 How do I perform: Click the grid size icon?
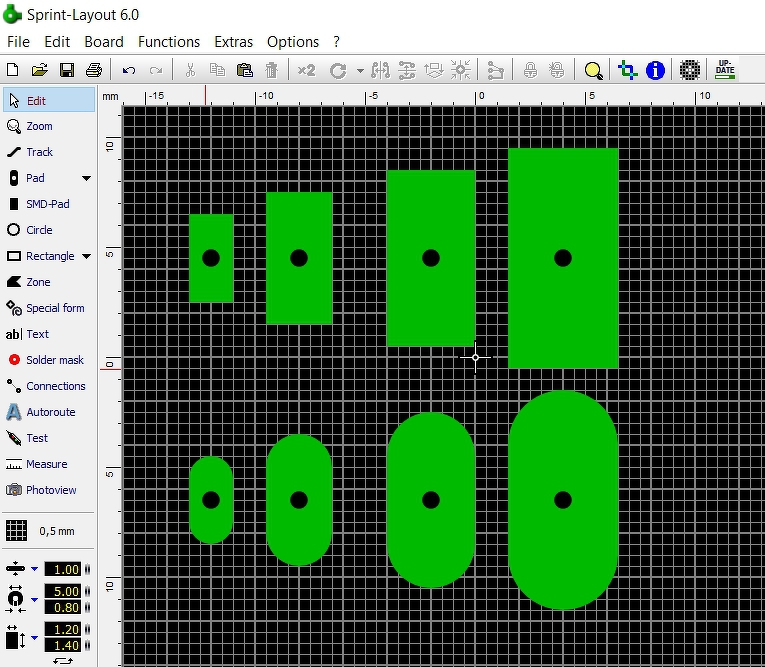tap(16, 531)
